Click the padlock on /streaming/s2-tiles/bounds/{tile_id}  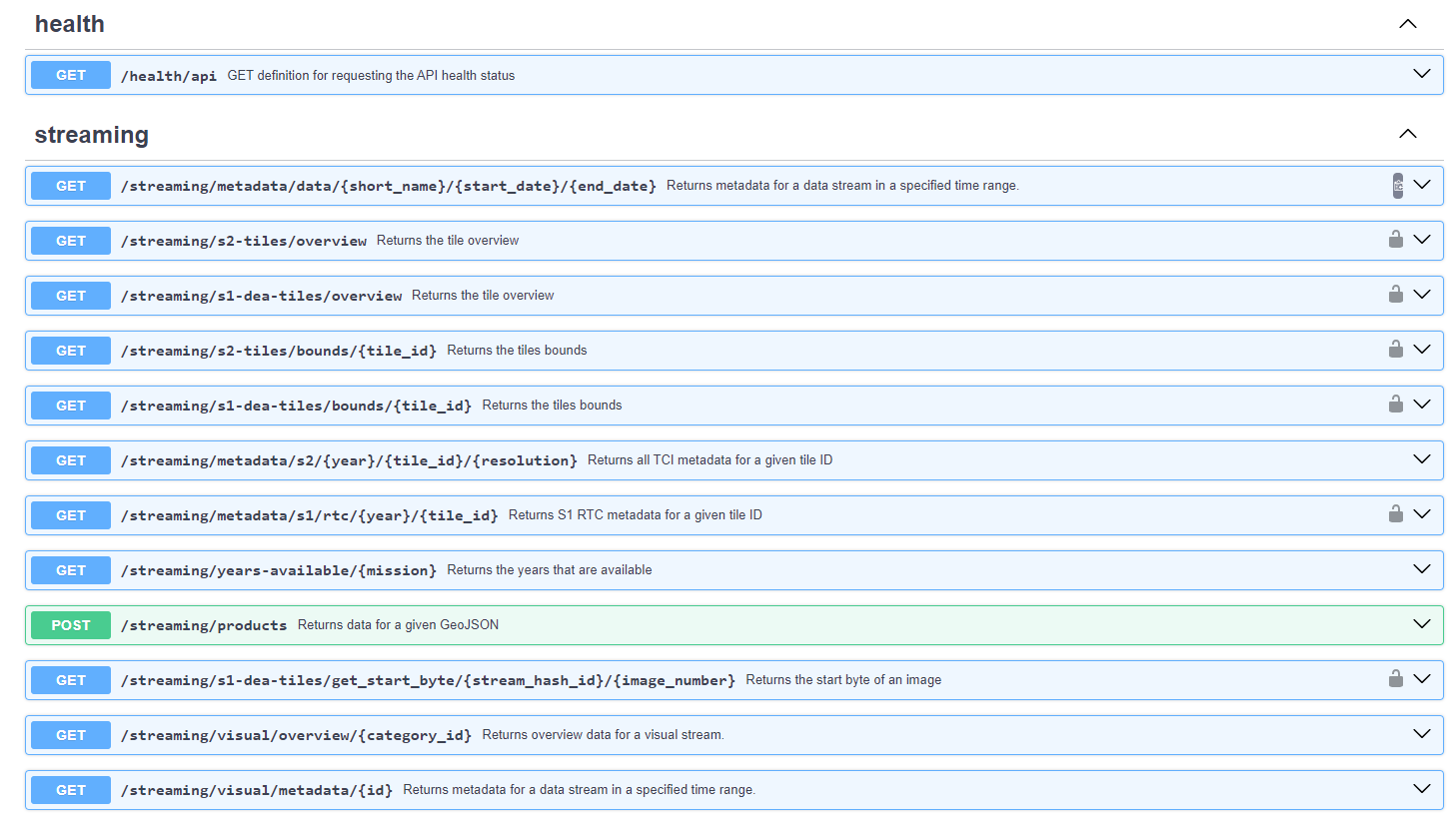click(1396, 349)
